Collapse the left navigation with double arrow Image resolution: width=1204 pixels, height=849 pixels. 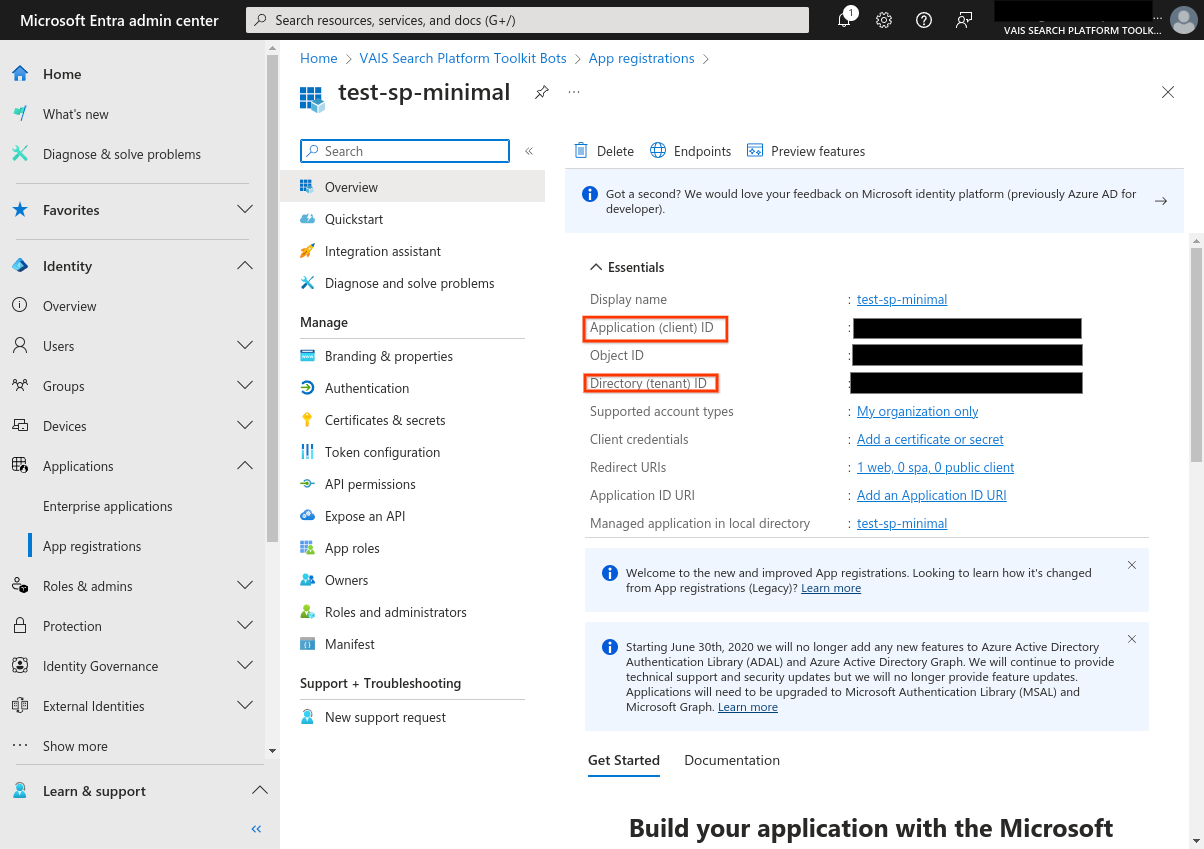point(256,829)
